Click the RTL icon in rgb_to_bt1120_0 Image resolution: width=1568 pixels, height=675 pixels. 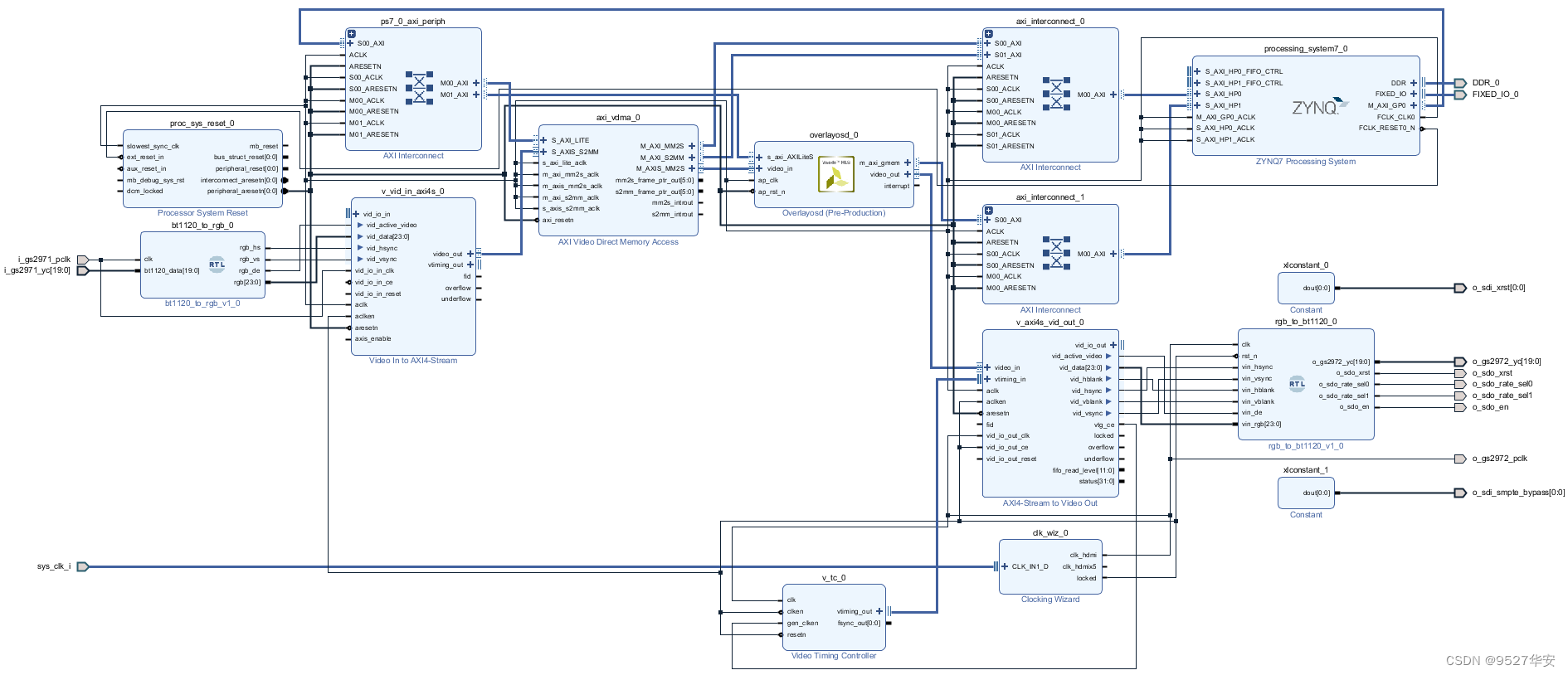point(1297,383)
